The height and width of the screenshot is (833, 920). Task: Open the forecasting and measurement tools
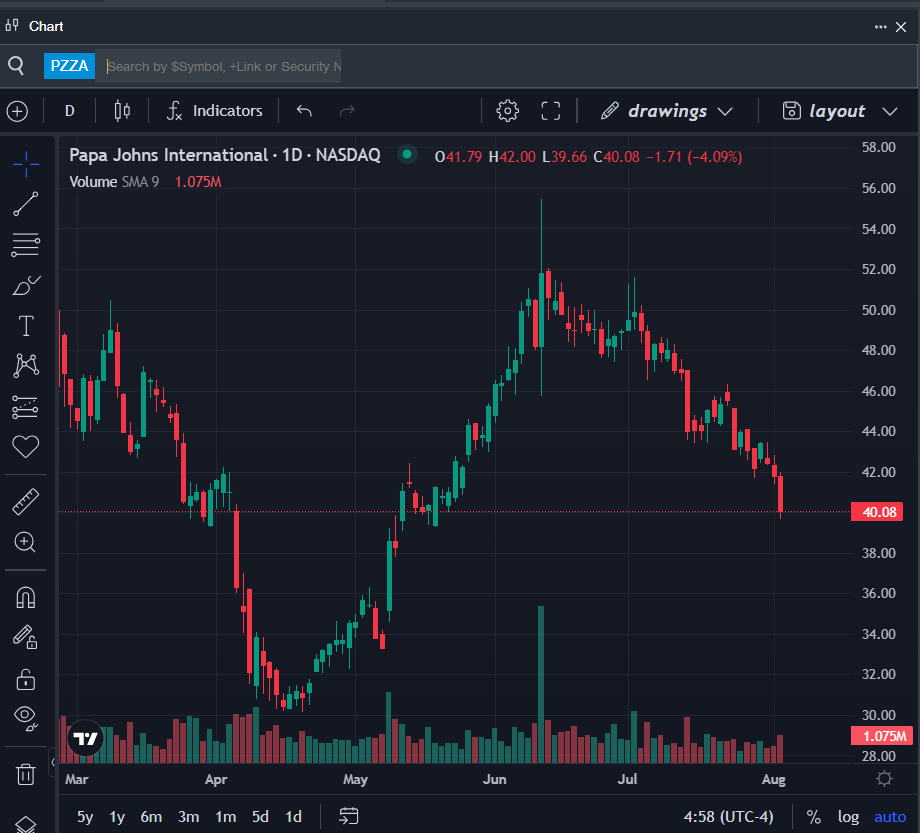[x=26, y=407]
